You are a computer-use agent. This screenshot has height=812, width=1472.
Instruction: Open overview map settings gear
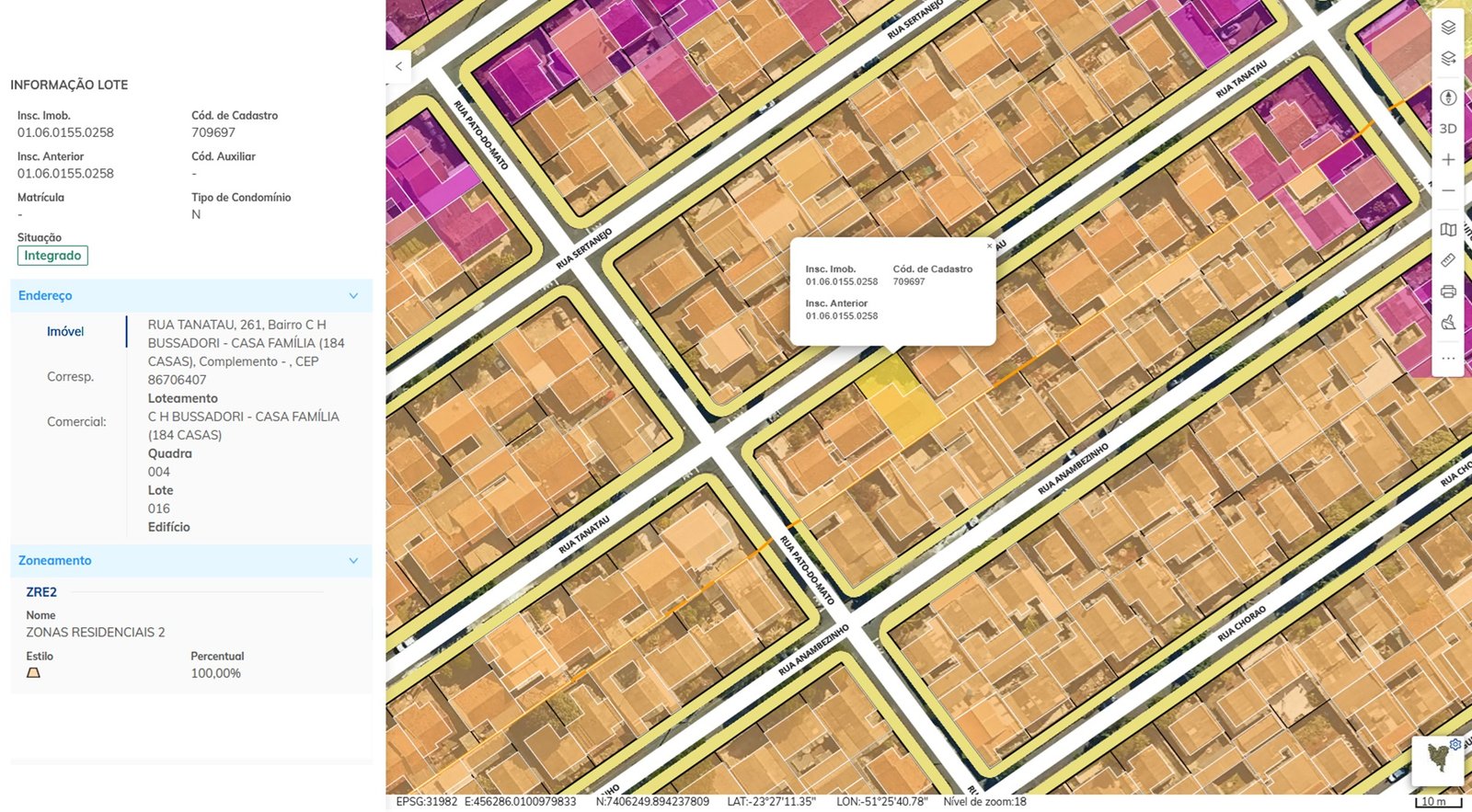(1455, 744)
